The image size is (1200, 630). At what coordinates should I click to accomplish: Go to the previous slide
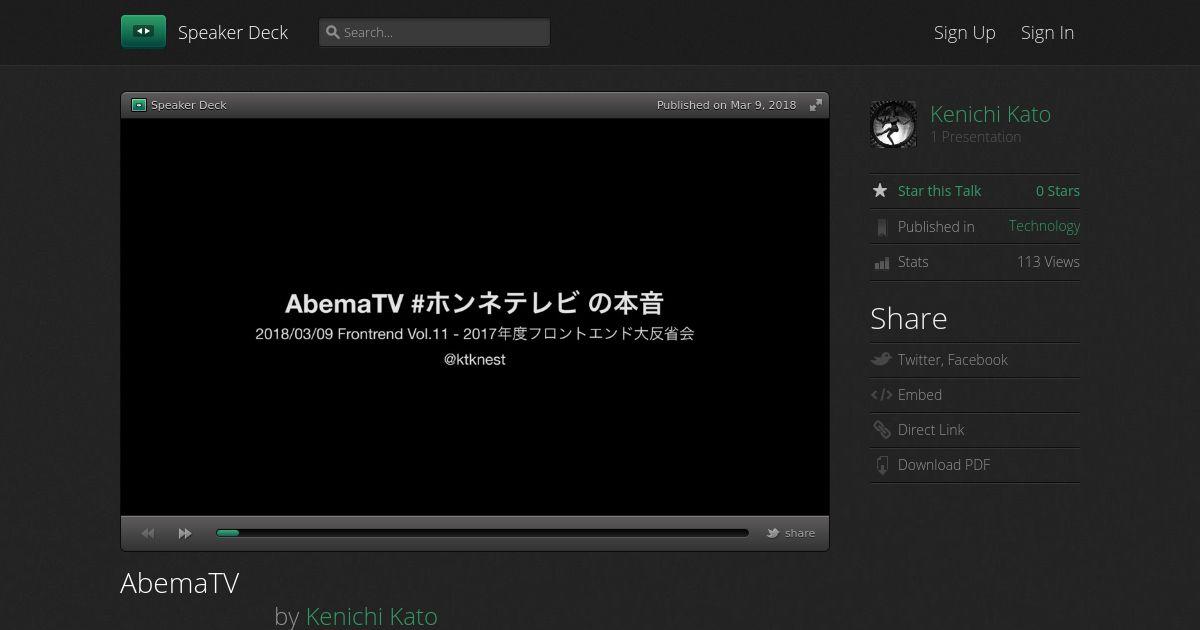(x=148, y=533)
